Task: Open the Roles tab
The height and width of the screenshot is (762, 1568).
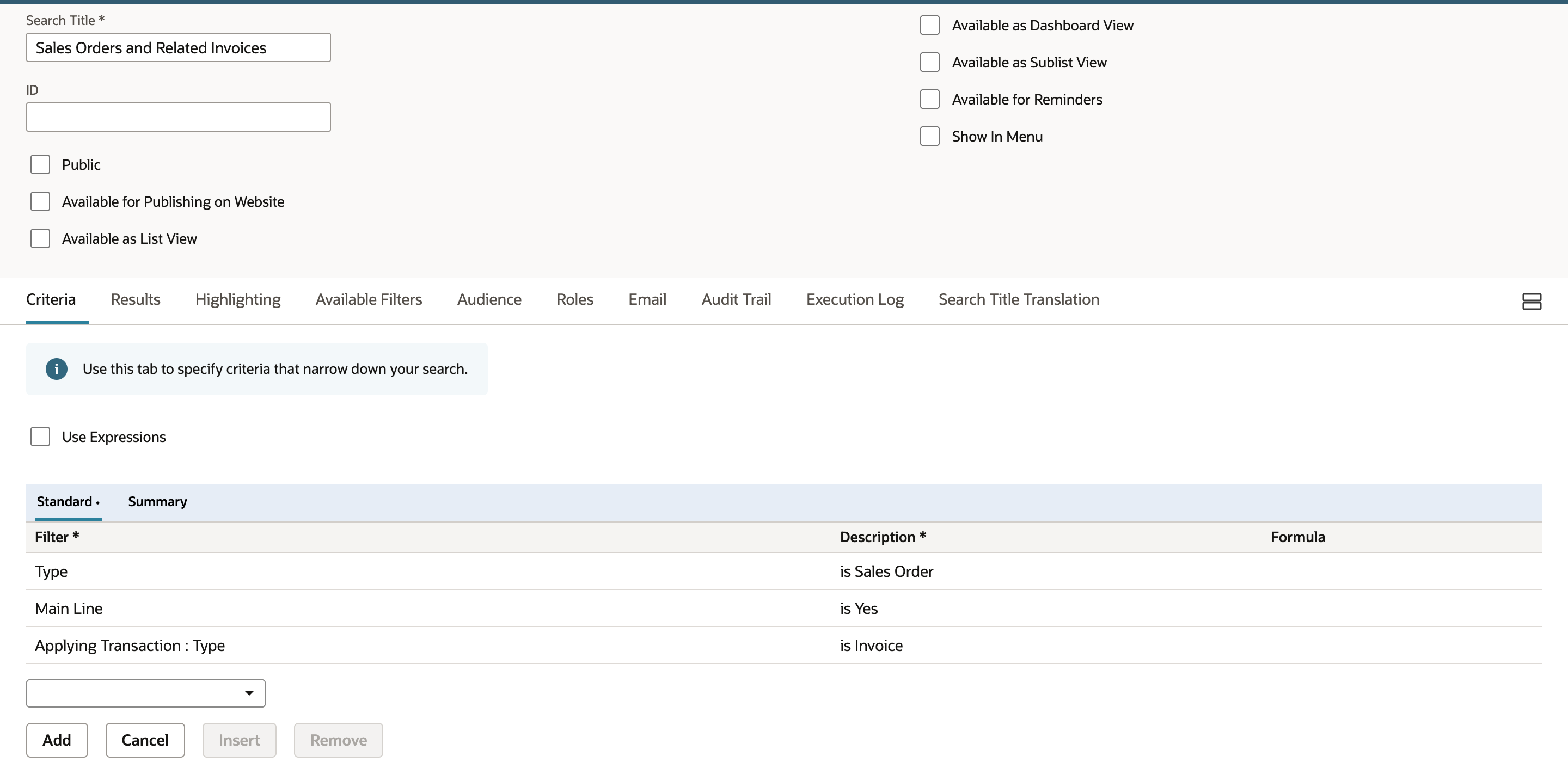Action: 574,299
